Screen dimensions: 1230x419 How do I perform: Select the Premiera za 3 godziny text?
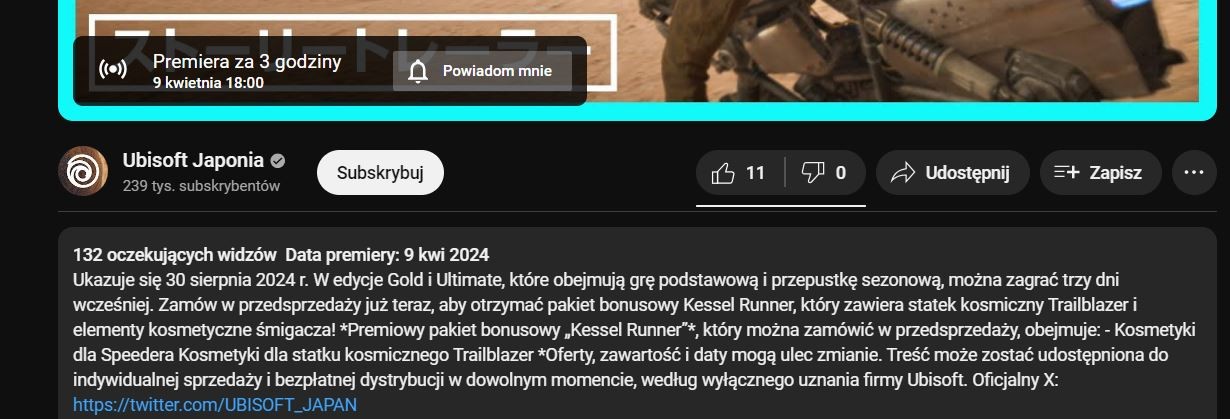[x=247, y=61]
